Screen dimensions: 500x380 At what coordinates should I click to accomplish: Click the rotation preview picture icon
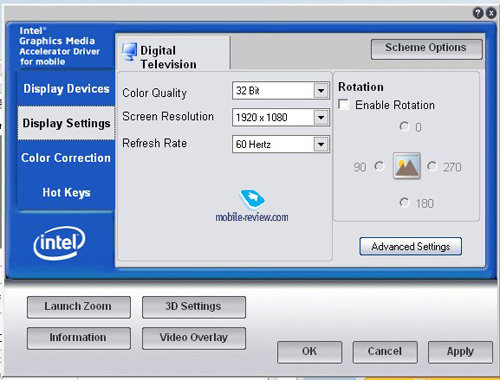pyautogui.click(x=406, y=166)
